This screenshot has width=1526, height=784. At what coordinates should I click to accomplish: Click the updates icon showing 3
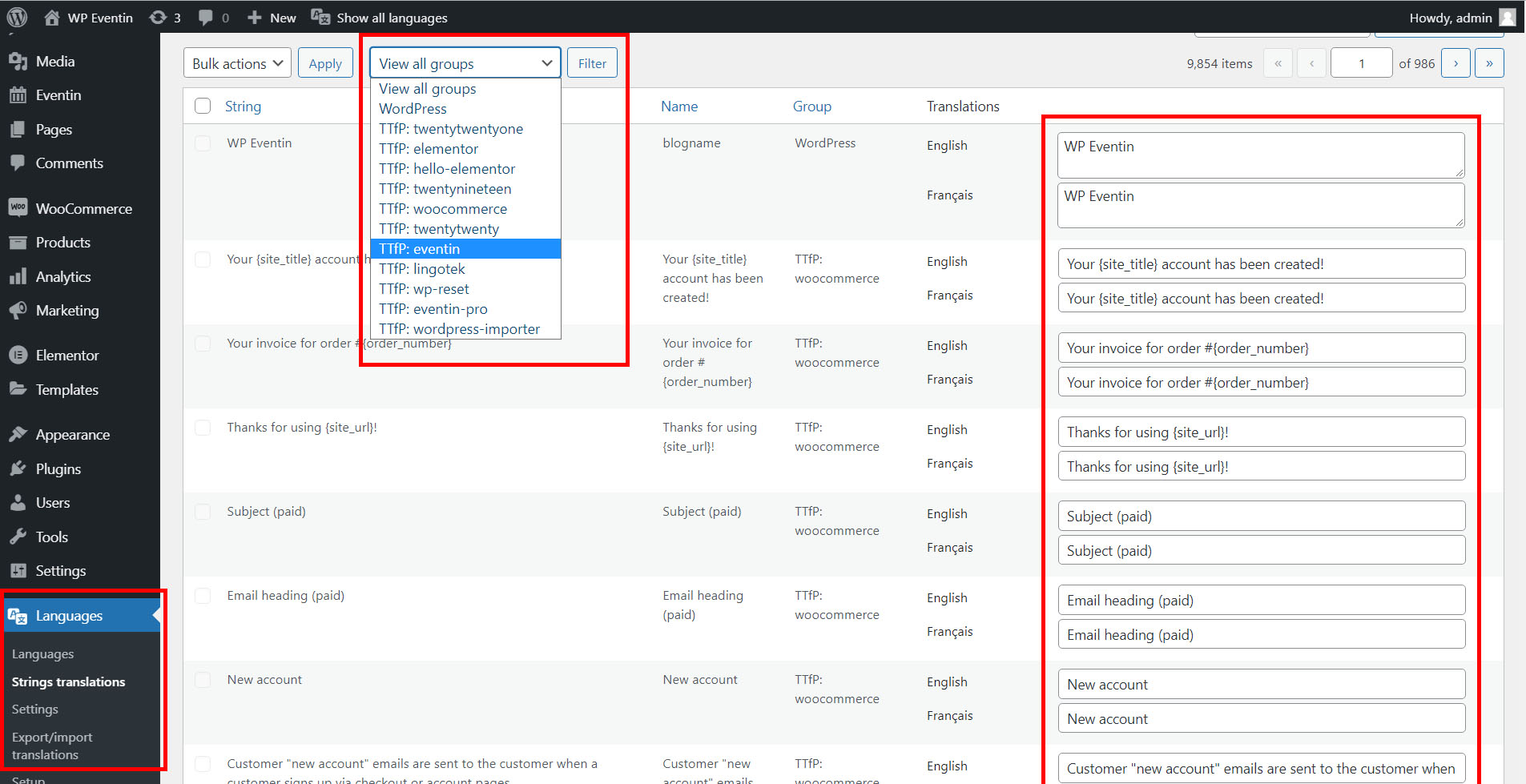(158, 17)
